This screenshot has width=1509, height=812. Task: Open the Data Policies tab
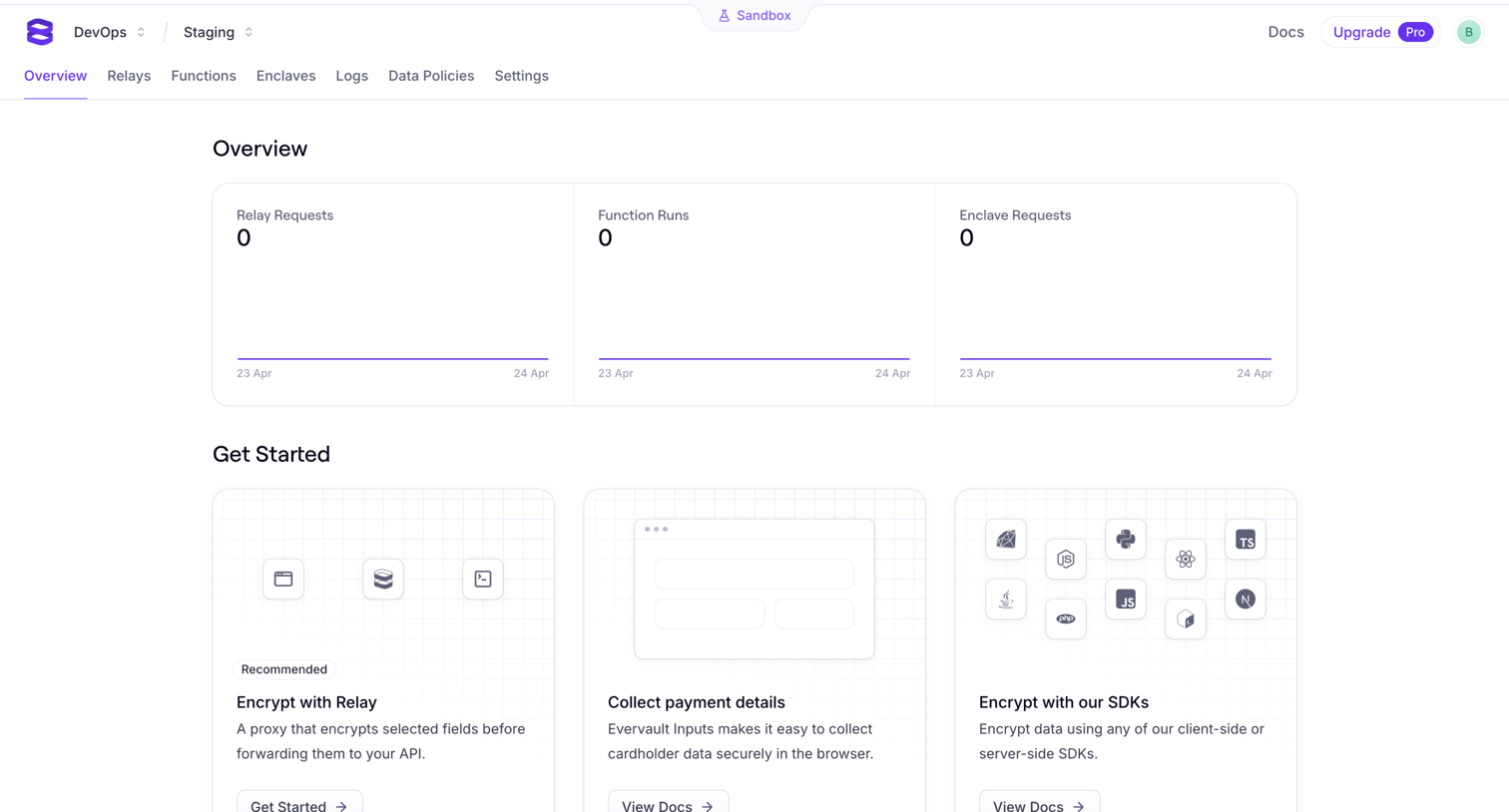431,76
